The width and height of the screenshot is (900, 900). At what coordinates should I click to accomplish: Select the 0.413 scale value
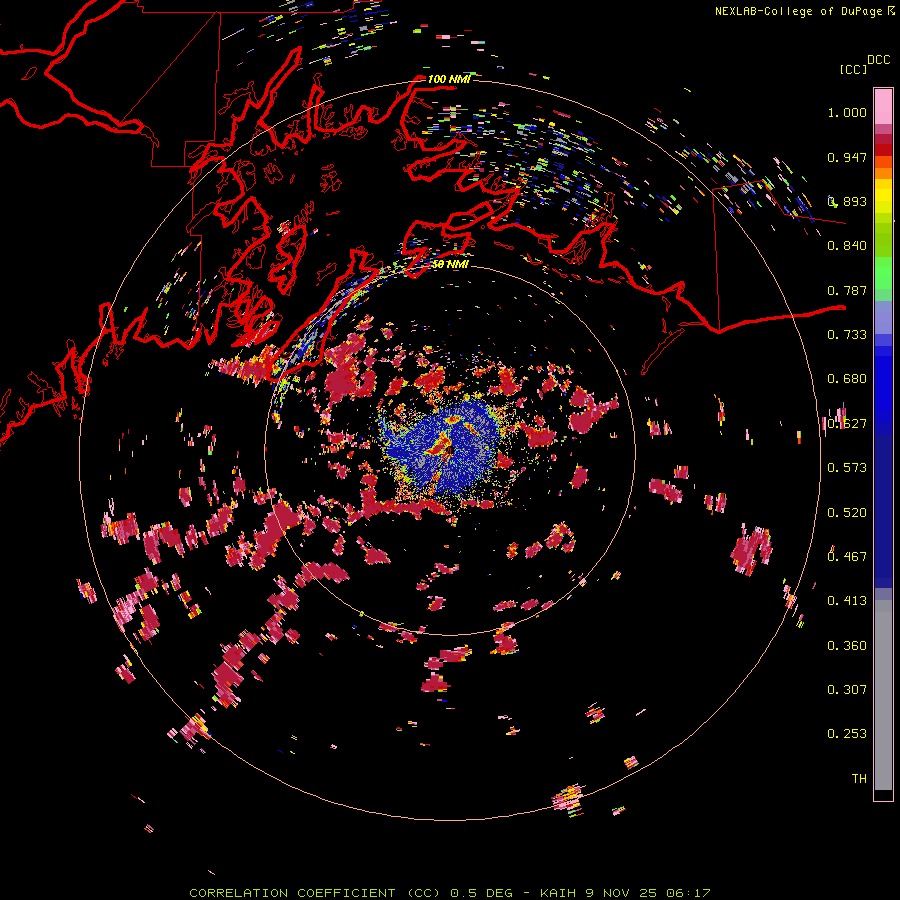point(847,601)
